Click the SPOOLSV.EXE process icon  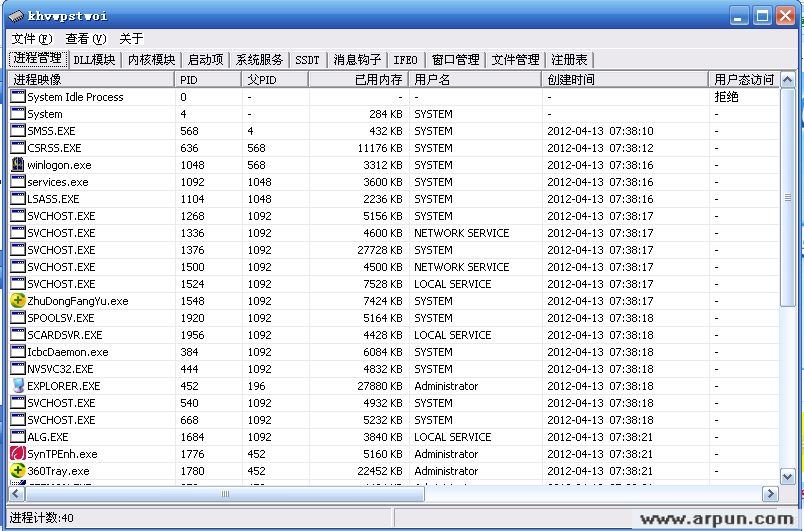pos(18,317)
